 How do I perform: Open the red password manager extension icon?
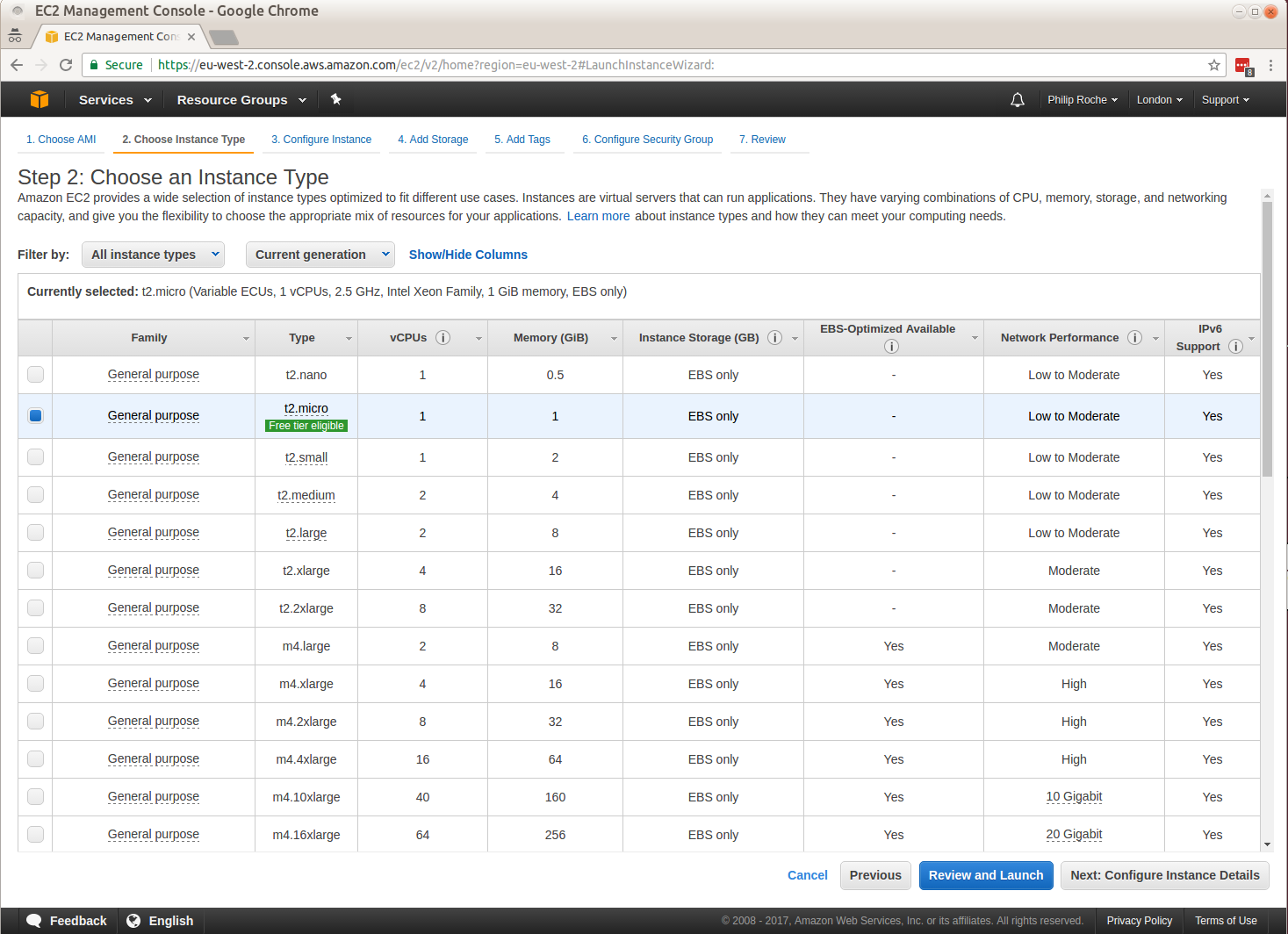coord(1243,66)
